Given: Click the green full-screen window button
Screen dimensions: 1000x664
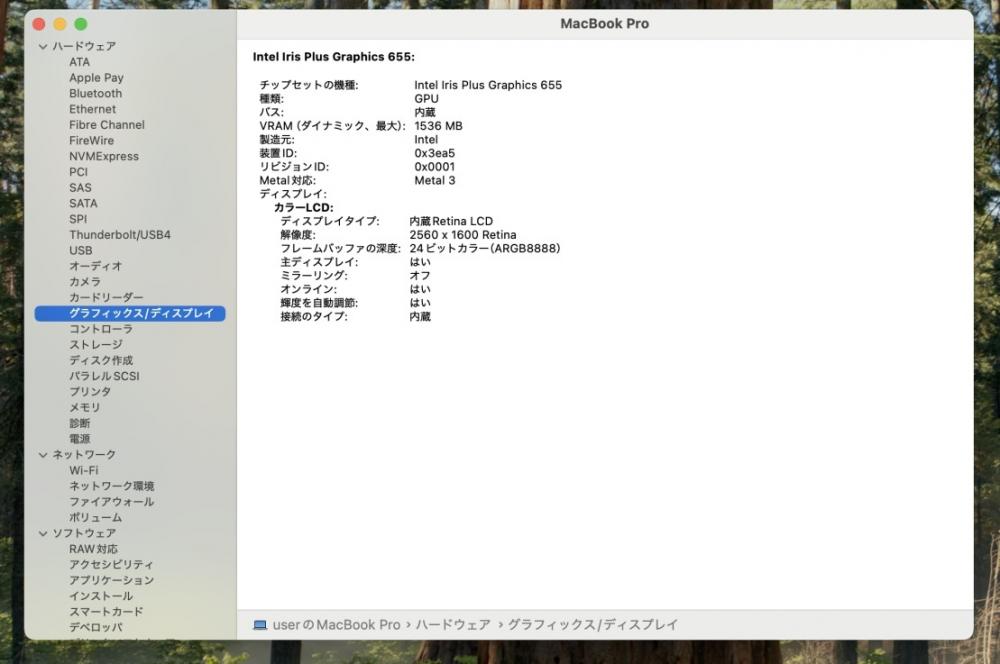Looking at the screenshot, I should click(81, 24).
